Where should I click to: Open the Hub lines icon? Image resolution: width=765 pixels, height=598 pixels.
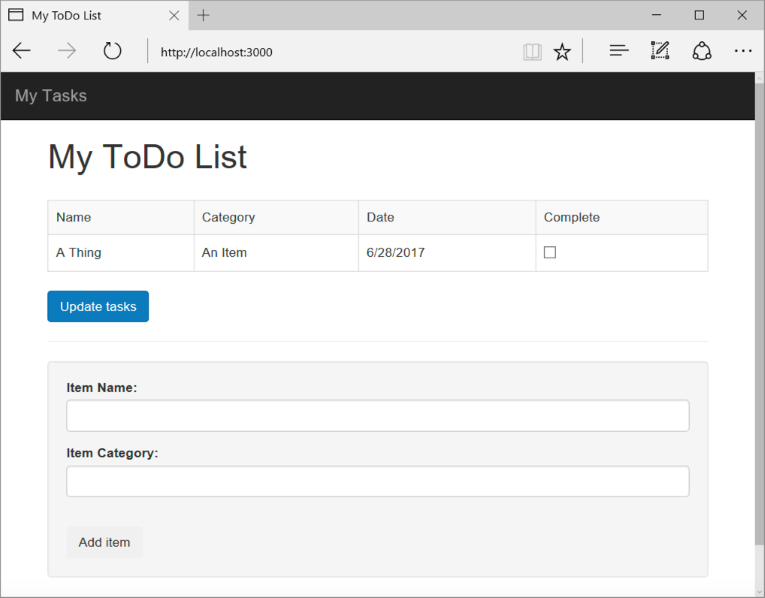point(619,51)
